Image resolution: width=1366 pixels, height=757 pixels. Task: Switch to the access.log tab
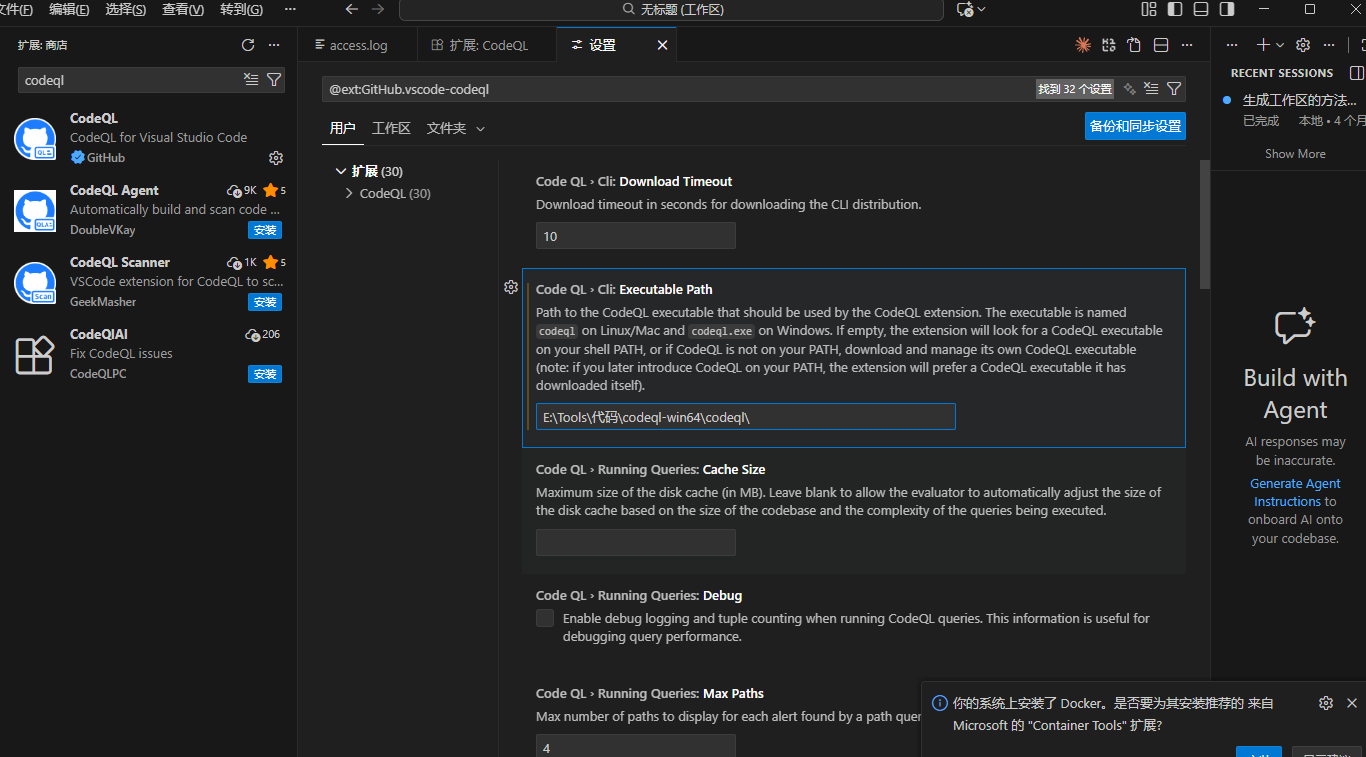click(x=356, y=45)
